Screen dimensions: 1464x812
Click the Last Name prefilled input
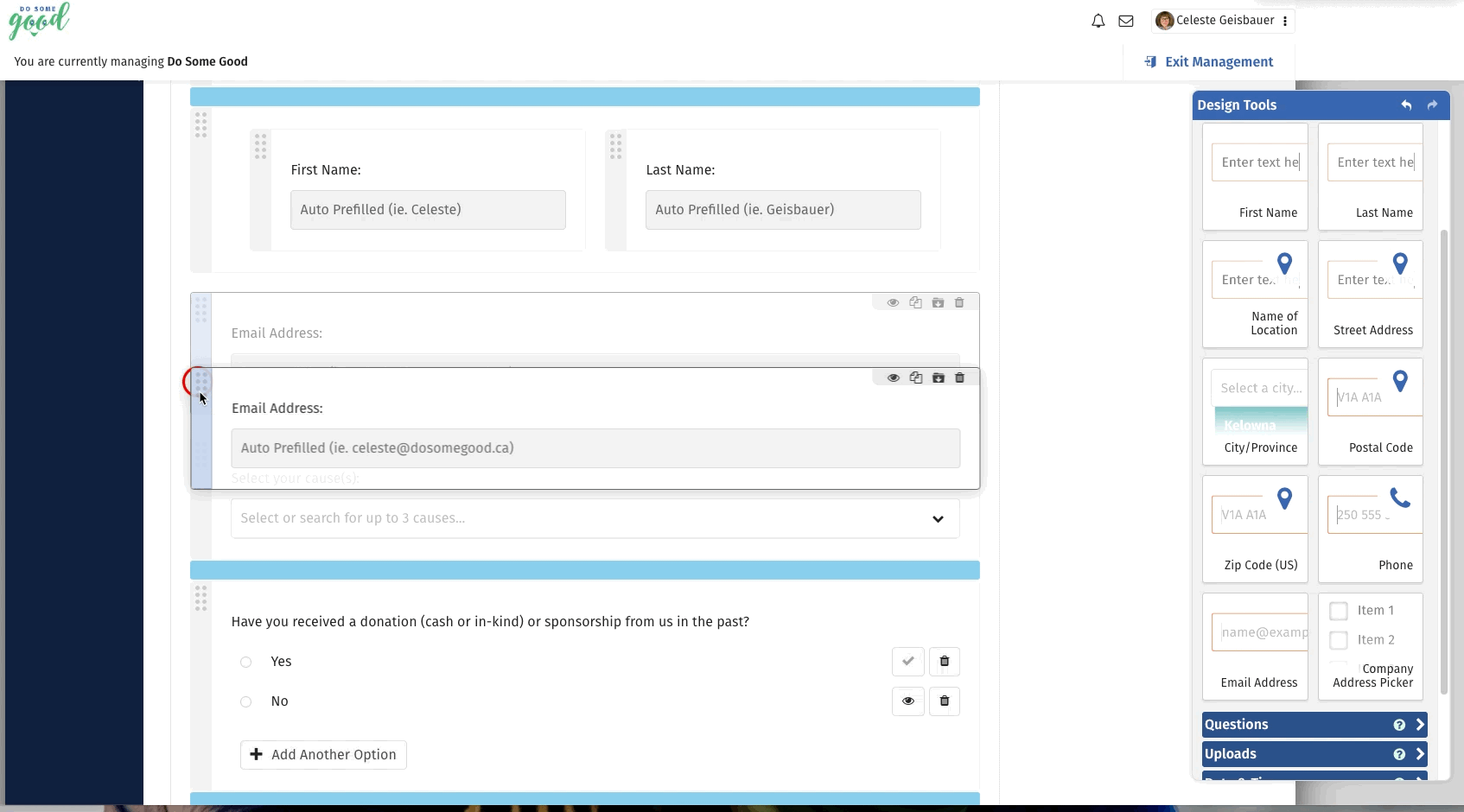(783, 210)
